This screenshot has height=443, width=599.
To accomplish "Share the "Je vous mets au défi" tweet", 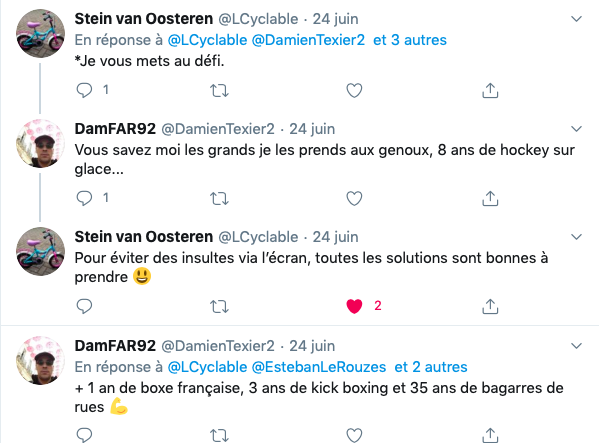I will point(490,91).
